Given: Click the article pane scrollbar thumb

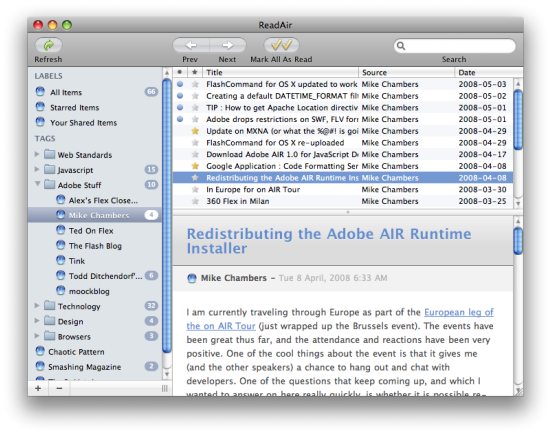Looking at the screenshot, I should pyautogui.click(x=518, y=241).
